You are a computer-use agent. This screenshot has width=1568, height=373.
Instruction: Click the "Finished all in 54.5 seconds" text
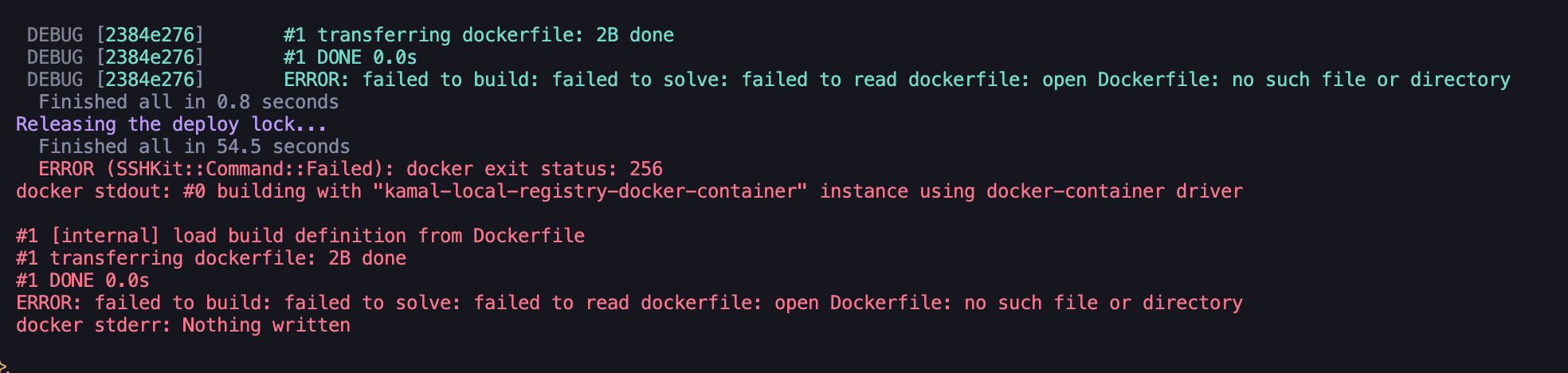click(x=194, y=147)
